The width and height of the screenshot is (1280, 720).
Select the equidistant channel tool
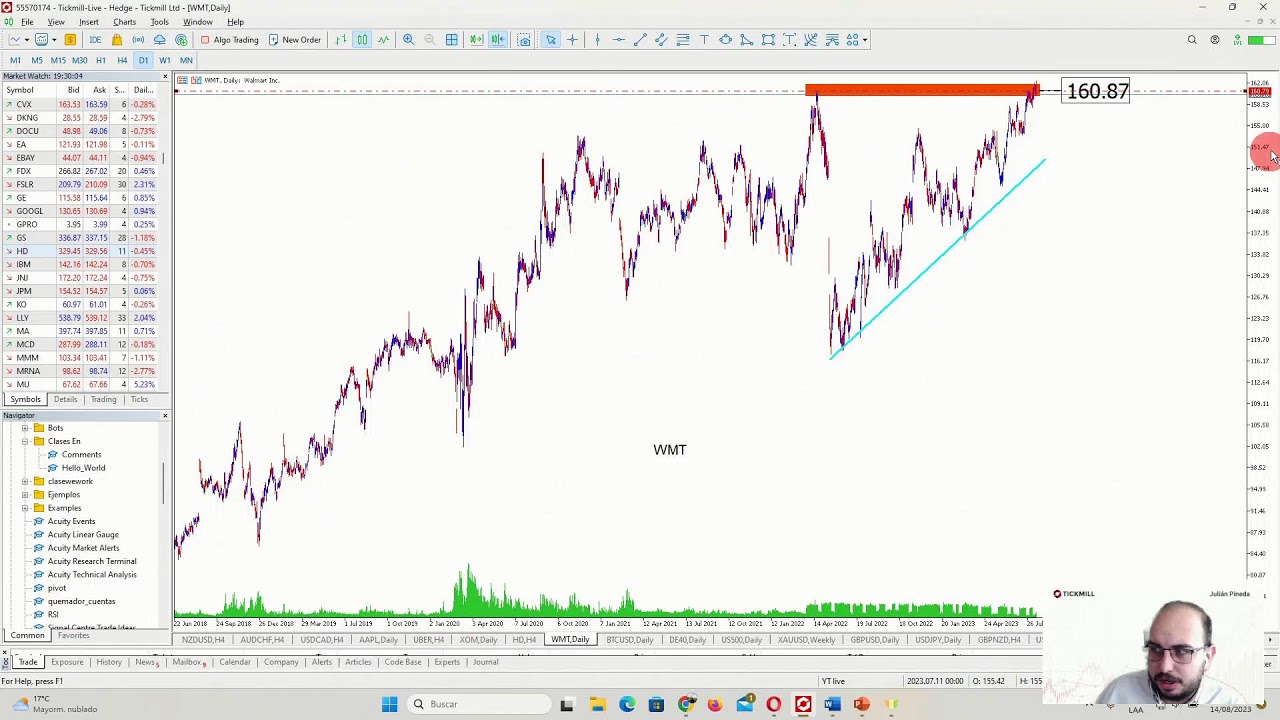[x=661, y=40]
